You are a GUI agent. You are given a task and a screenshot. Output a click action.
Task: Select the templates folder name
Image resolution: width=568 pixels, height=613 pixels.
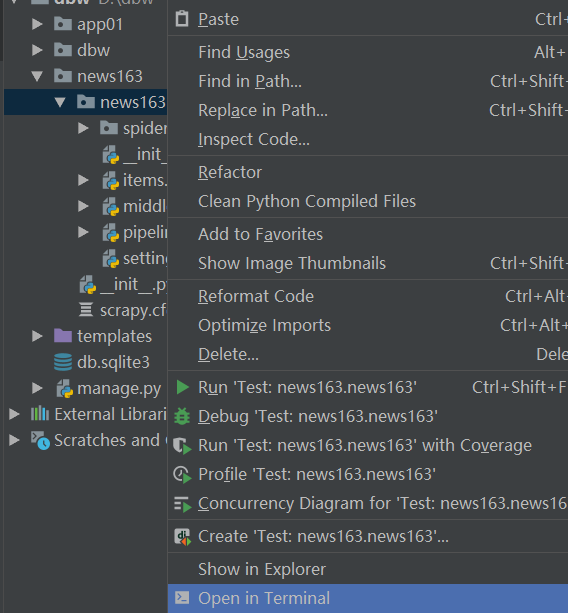tap(115, 336)
